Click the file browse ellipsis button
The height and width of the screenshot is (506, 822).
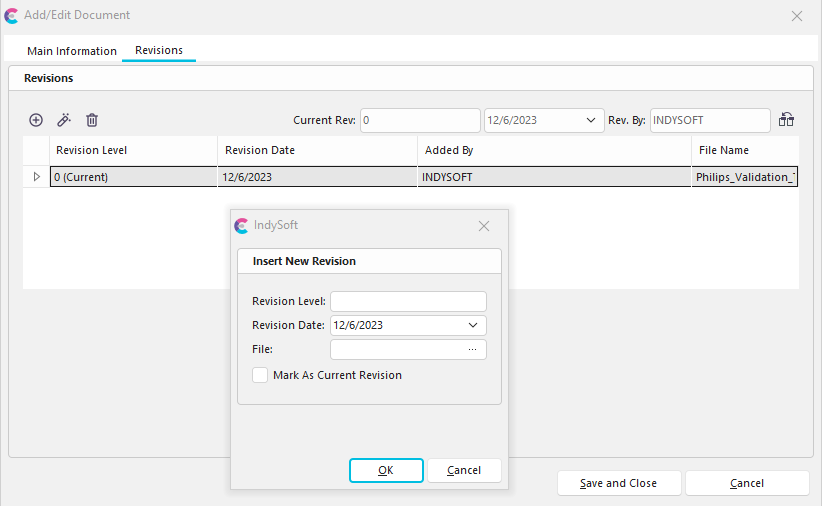pyautogui.click(x=472, y=349)
